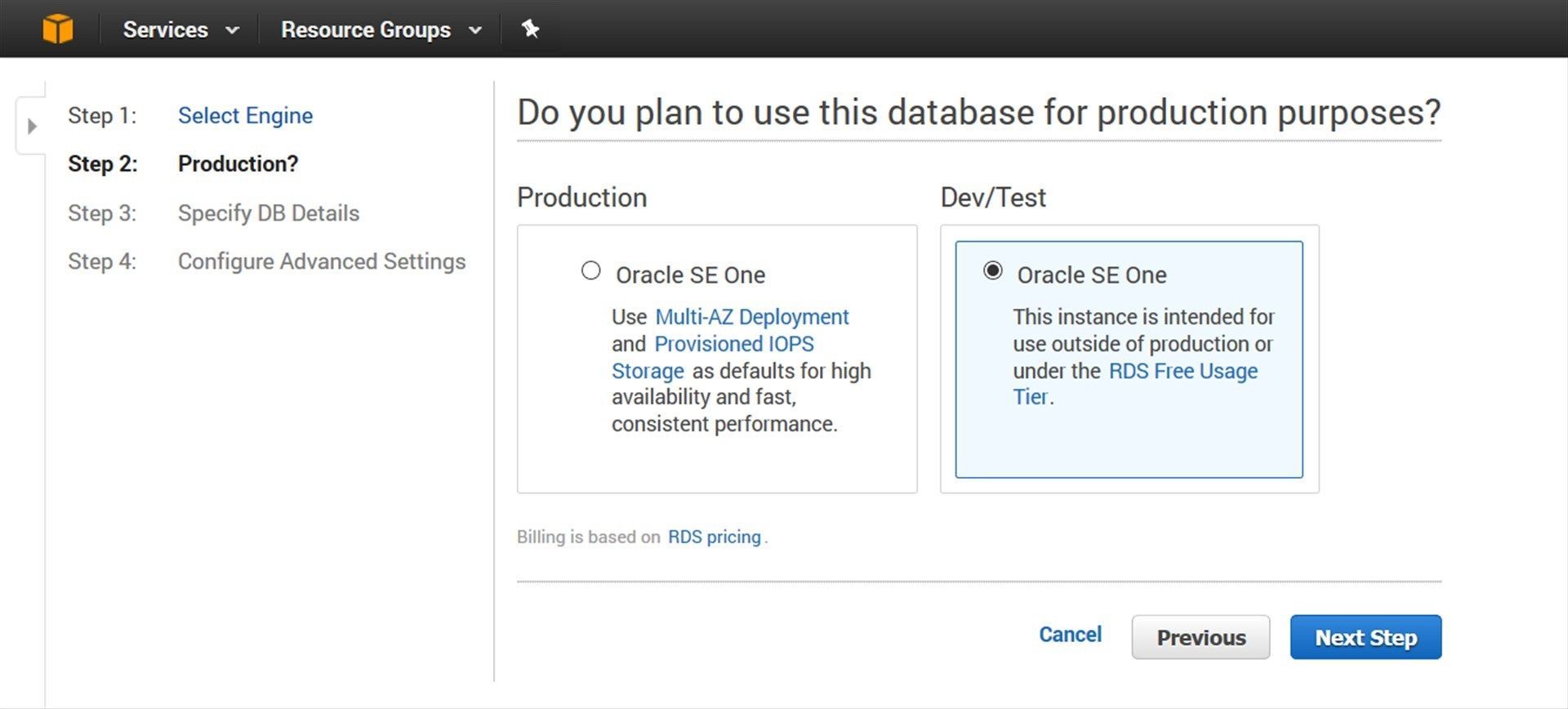The height and width of the screenshot is (709, 1568).
Task: Click the Next Step button
Action: click(x=1365, y=637)
